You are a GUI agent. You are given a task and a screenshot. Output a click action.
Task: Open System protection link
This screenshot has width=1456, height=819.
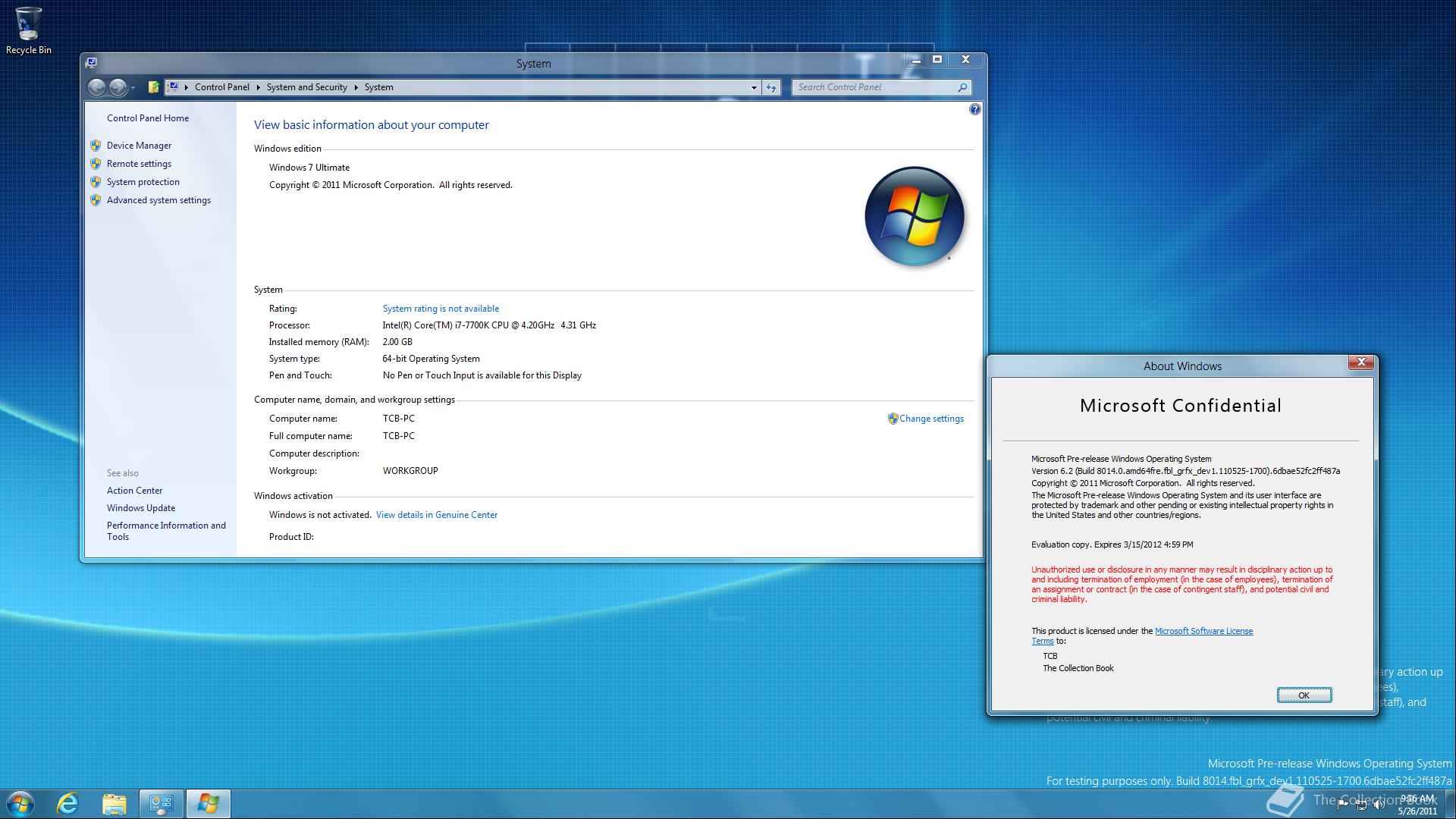[143, 182]
